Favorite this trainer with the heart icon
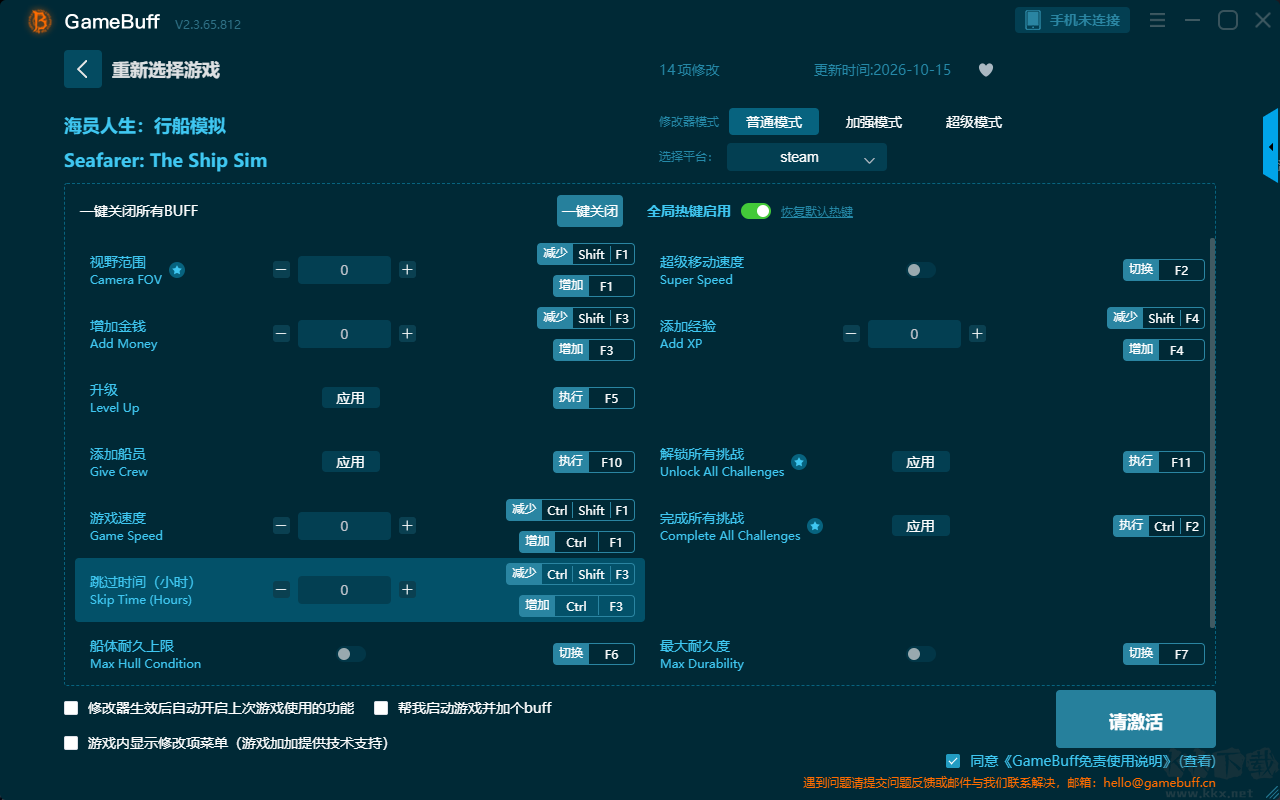Screen dimensions: 1280x800 (985, 70)
